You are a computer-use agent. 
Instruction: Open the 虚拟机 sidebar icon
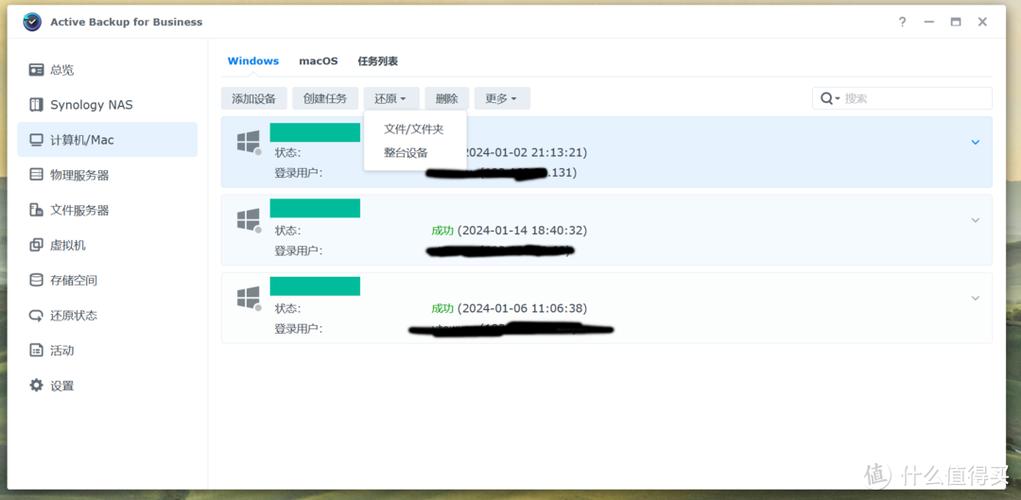coord(36,245)
